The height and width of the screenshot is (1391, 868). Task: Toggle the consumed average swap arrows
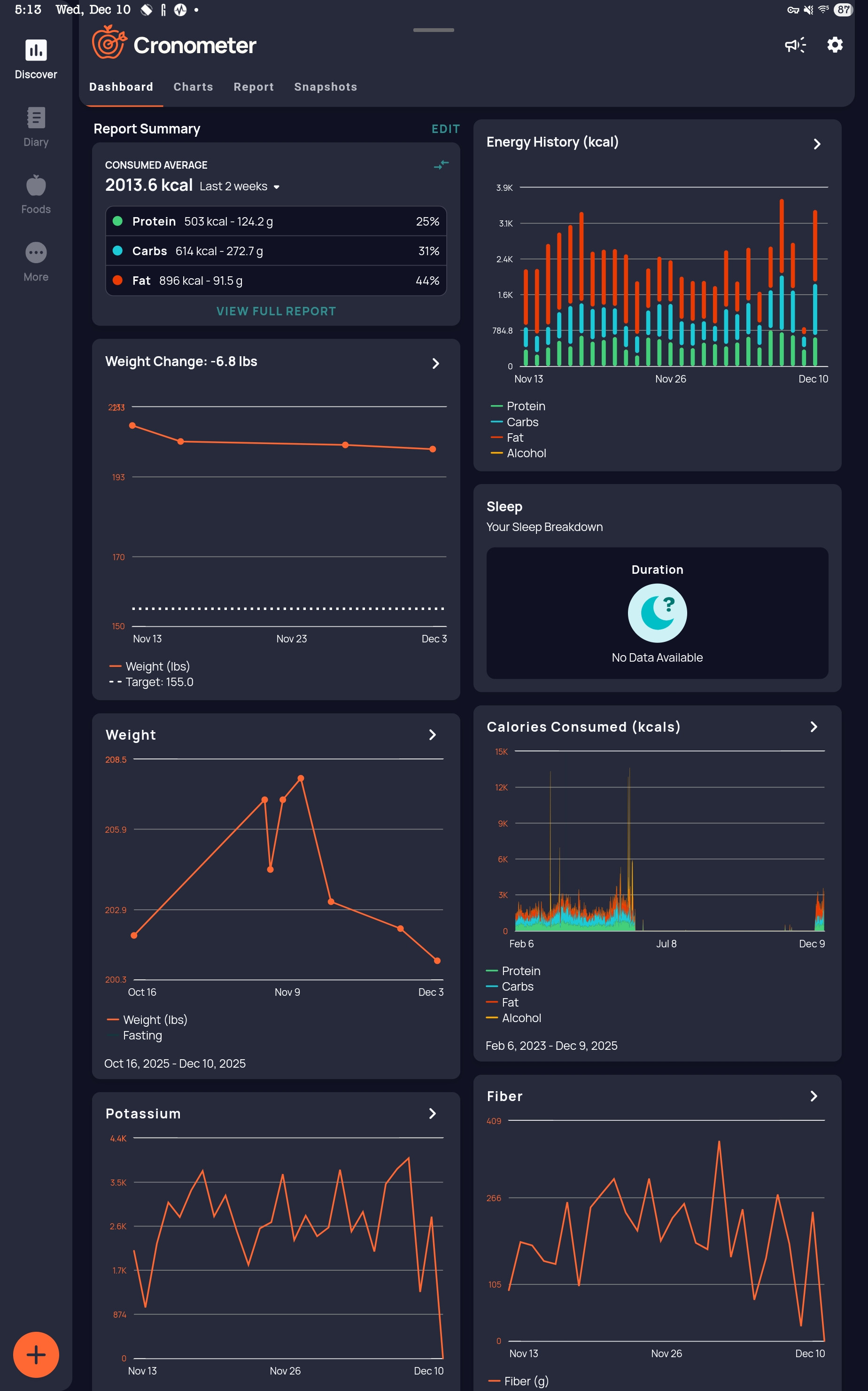coord(441,165)
